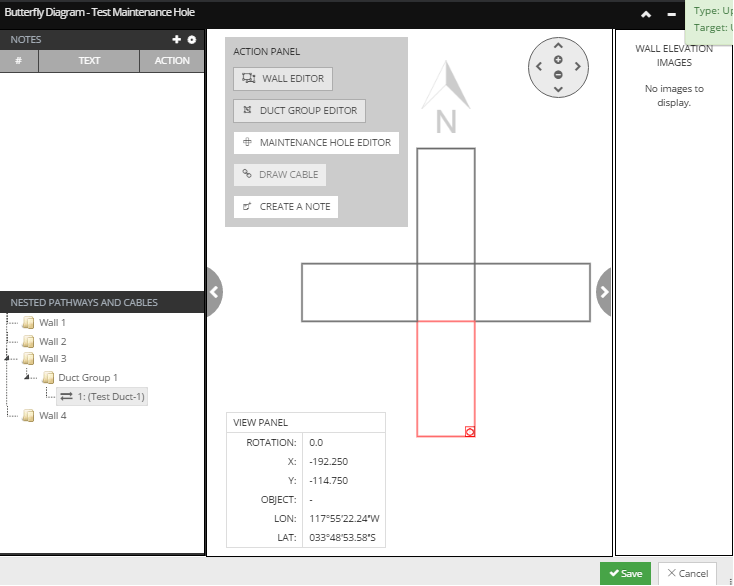Screen dimensions: 734x586
Task: Click the Wall Editor icon
Action: [x=249, y=78]
